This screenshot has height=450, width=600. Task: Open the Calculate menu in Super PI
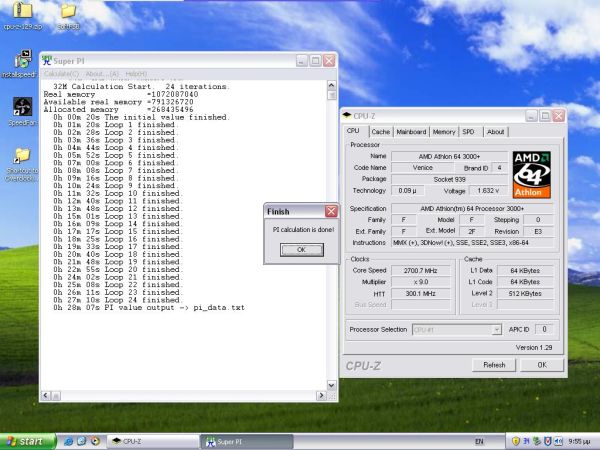tap(61, 73)
